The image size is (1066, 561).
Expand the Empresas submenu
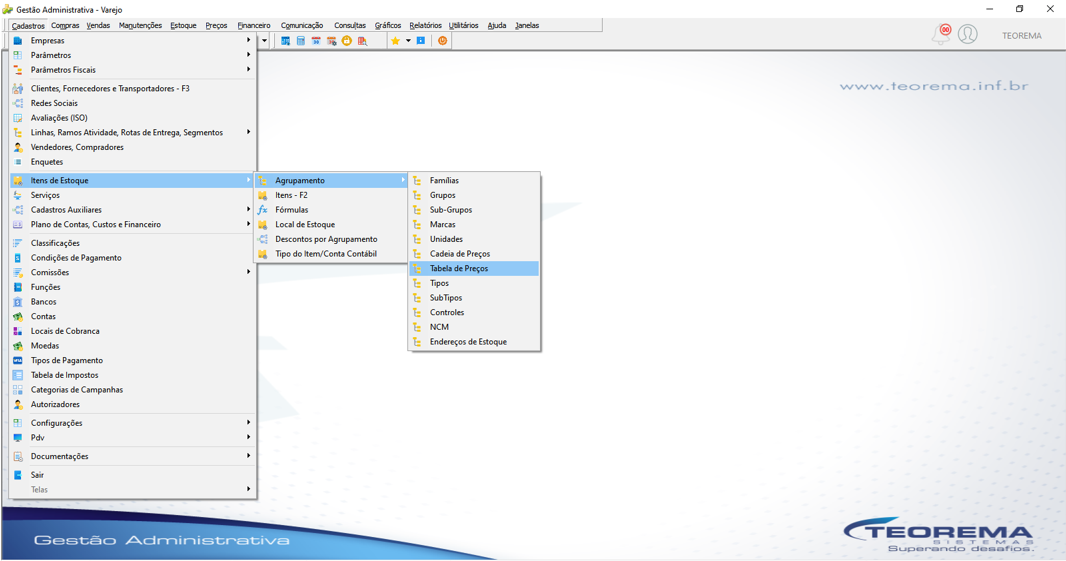[x=133, y=41]
